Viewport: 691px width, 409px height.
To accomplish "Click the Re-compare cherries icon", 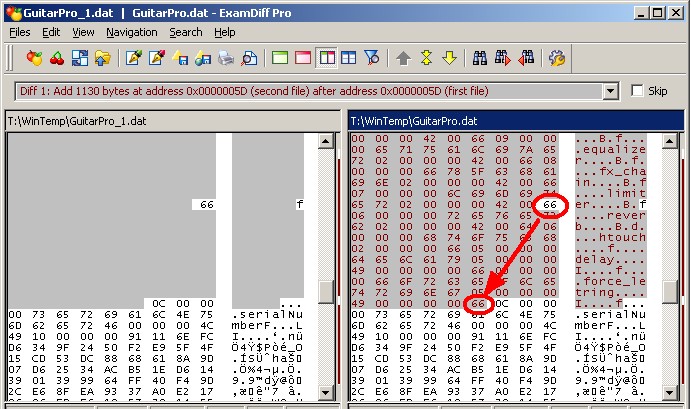I will pyautogui.click(x=57, y=58).
